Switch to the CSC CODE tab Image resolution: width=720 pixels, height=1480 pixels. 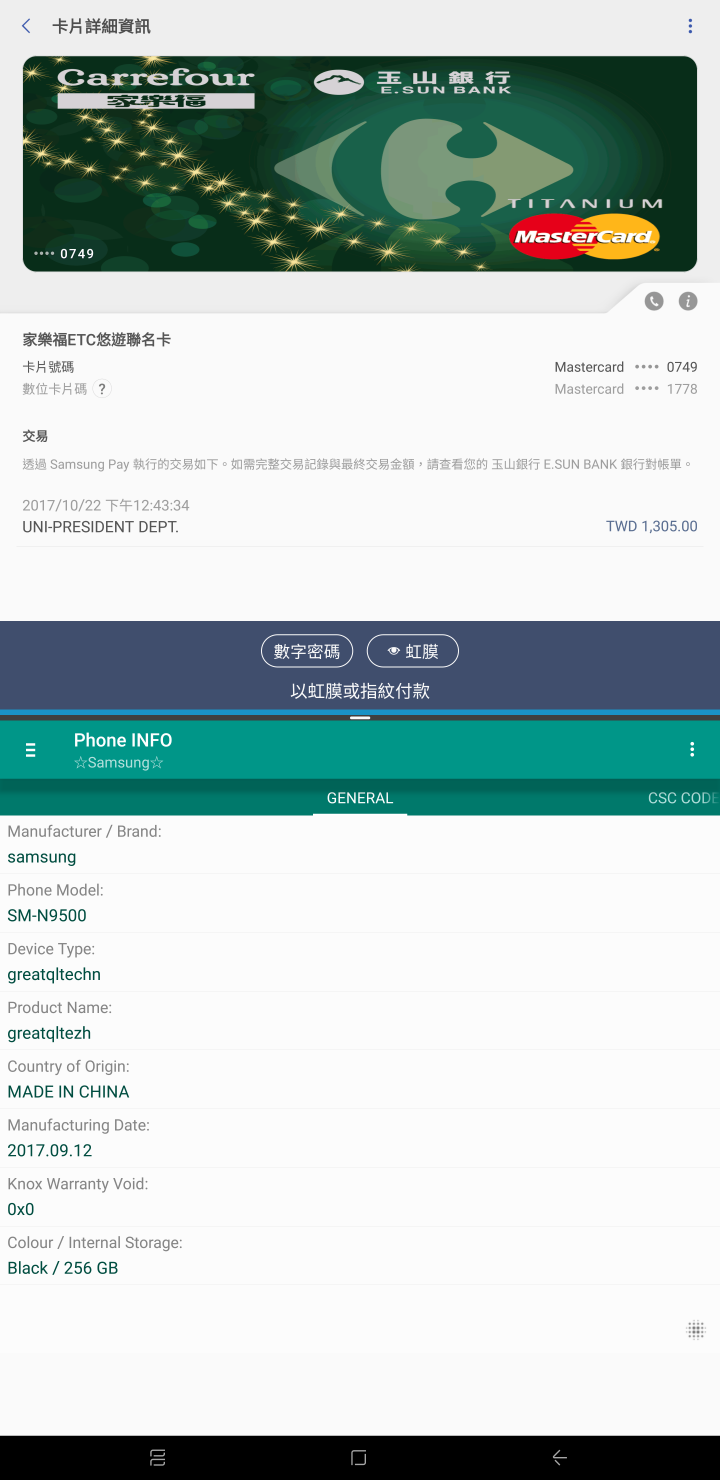point(683,798)
